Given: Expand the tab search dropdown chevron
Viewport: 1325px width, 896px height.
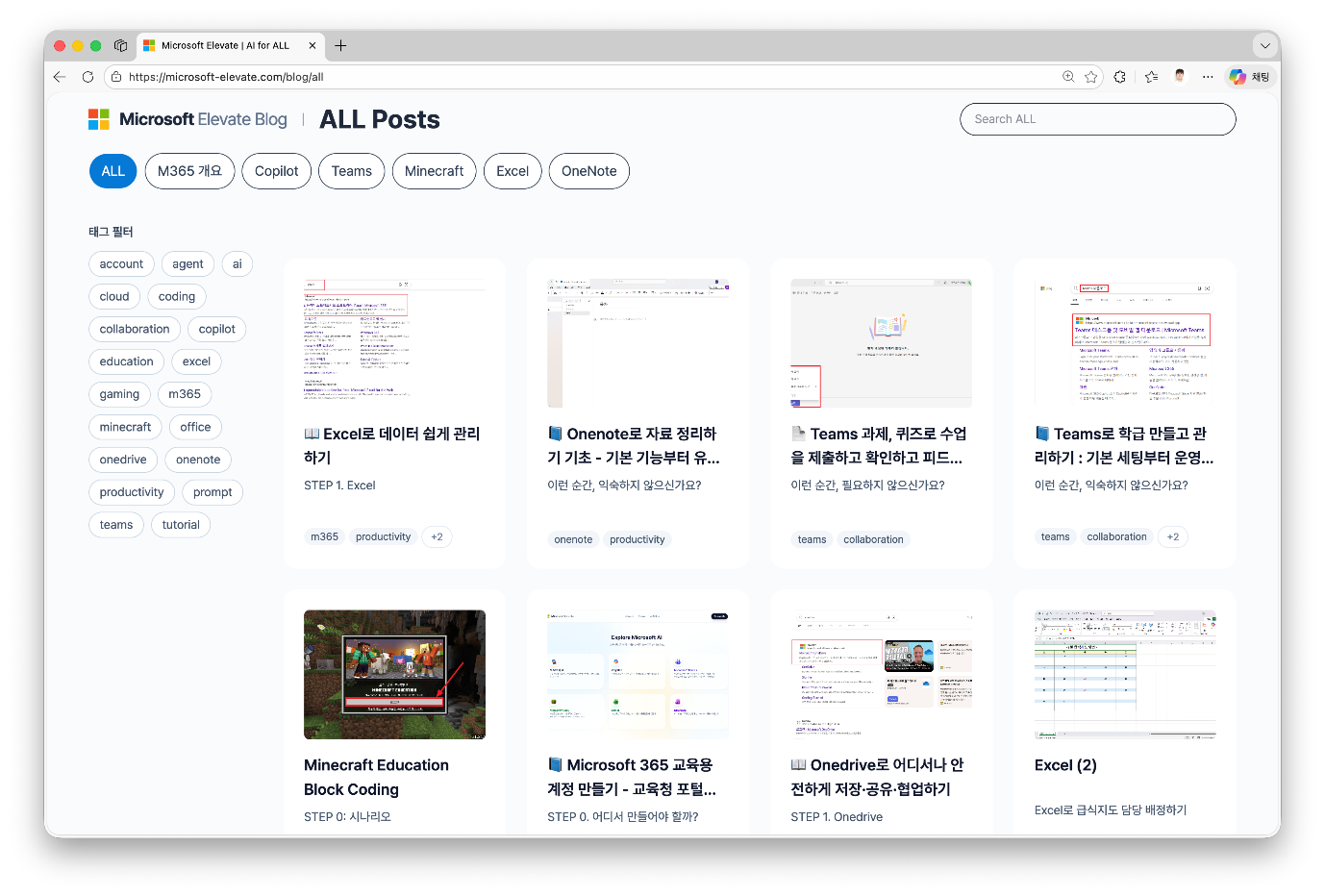Looking at the screenshot, I should (x=1264, y=45).
